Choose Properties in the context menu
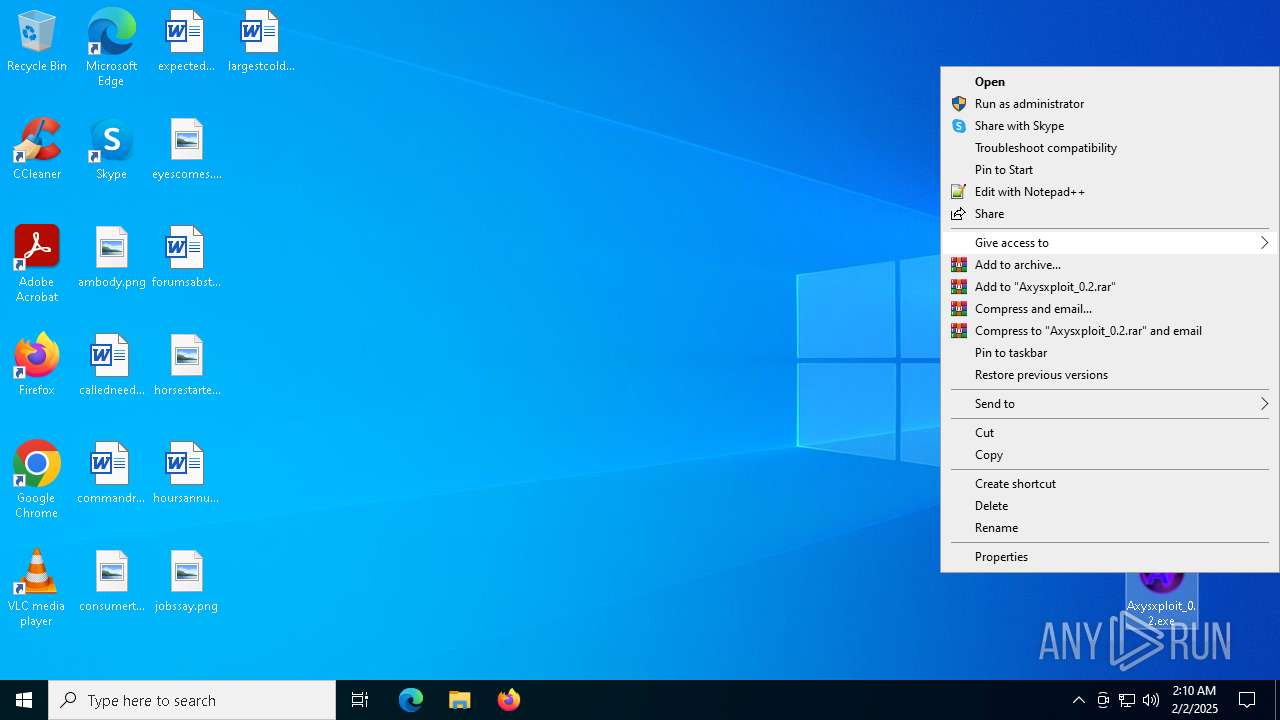The height and width of the screenshot is (720, 1280). 1110,557
